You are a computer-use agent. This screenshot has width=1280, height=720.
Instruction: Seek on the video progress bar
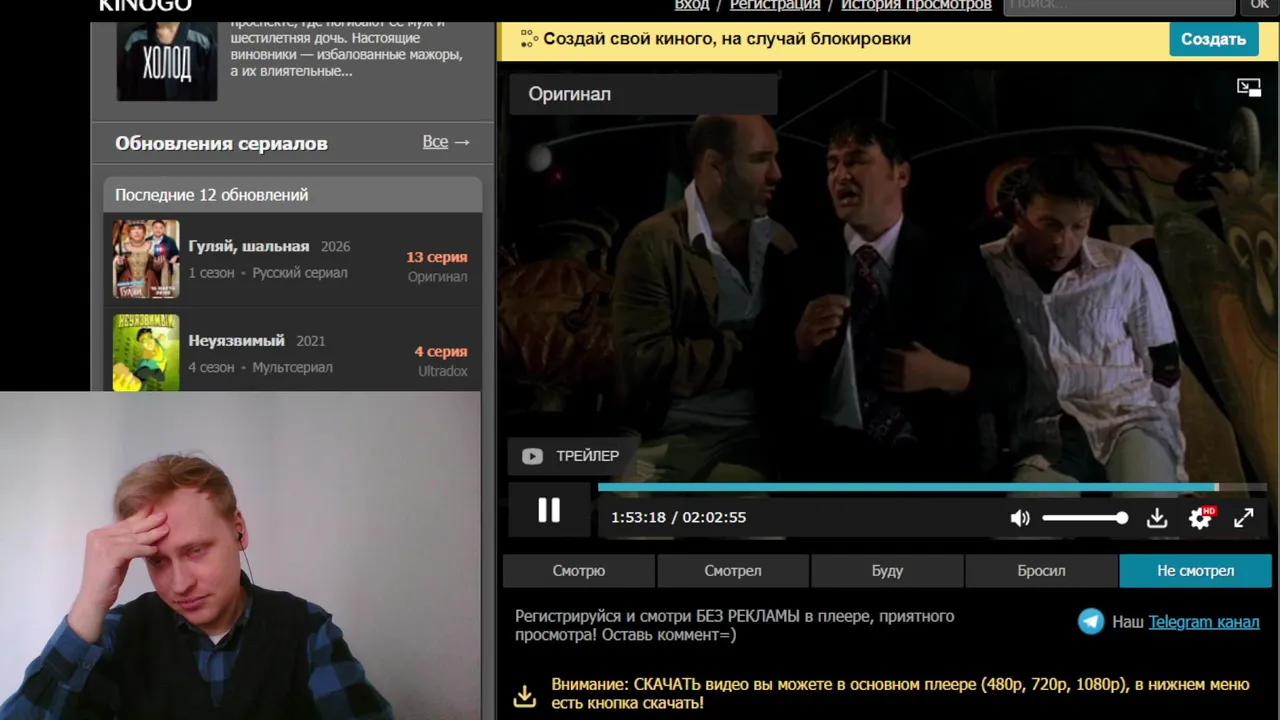click(x=932, y=487)
